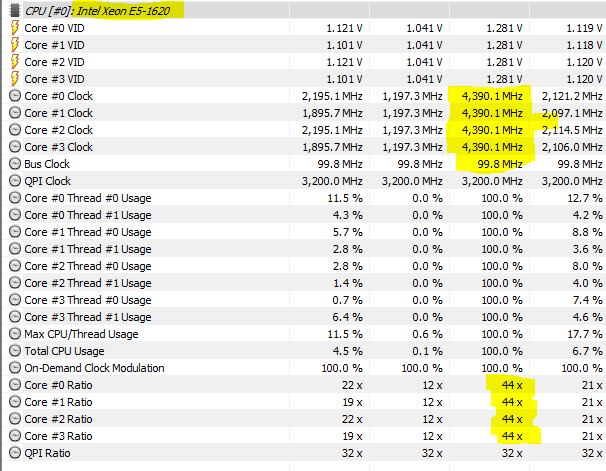Viewport: 606px width, 471px height.
Task: Select the CPU [#0] Intel Xeon E5-1620 header
Action: 102,10
